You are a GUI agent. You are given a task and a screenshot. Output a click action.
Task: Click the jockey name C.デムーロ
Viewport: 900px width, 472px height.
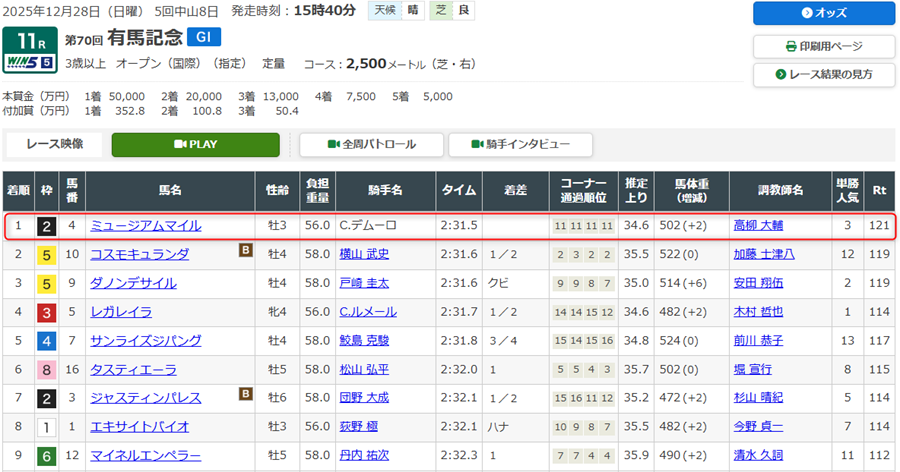pyautogui.click(x=368, y=226)
